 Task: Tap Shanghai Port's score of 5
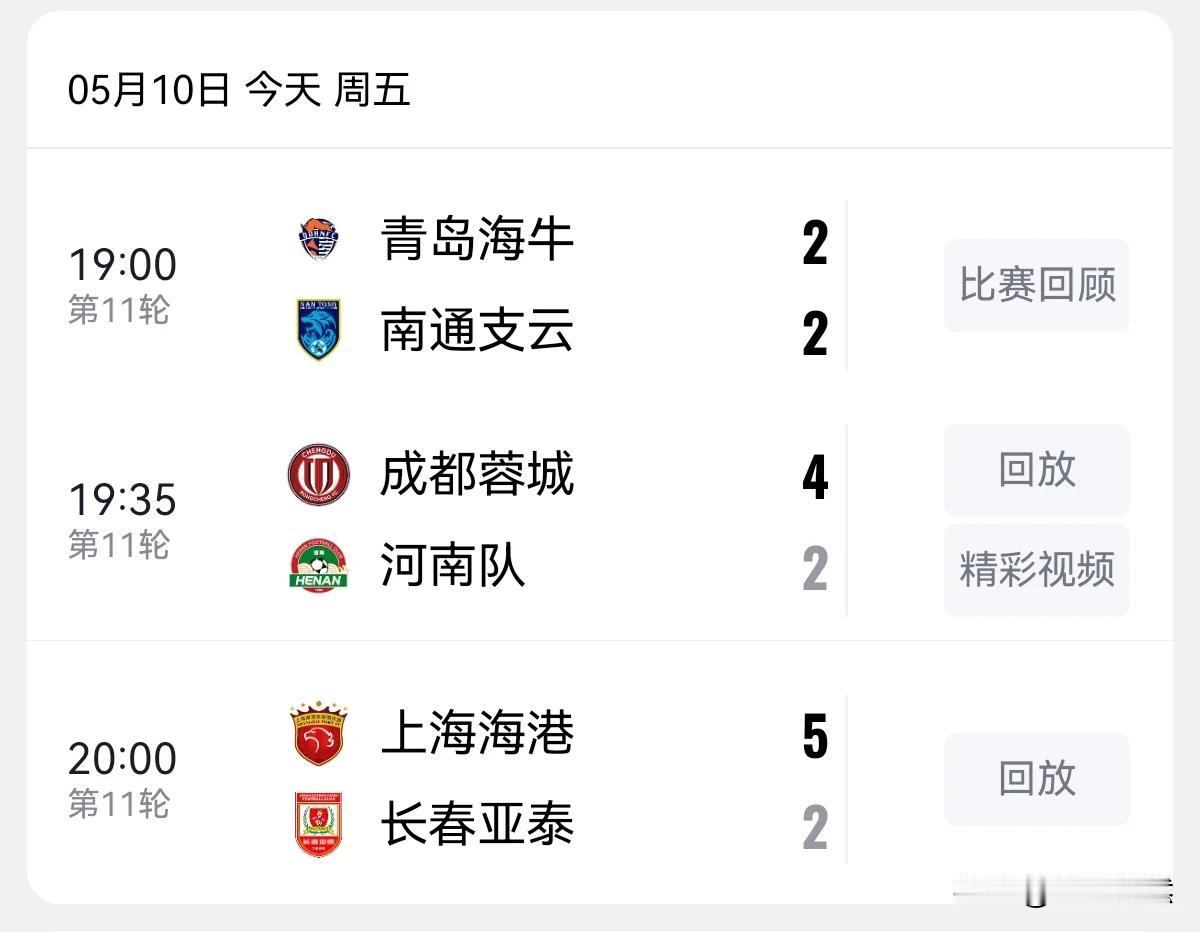coord(815,737)
